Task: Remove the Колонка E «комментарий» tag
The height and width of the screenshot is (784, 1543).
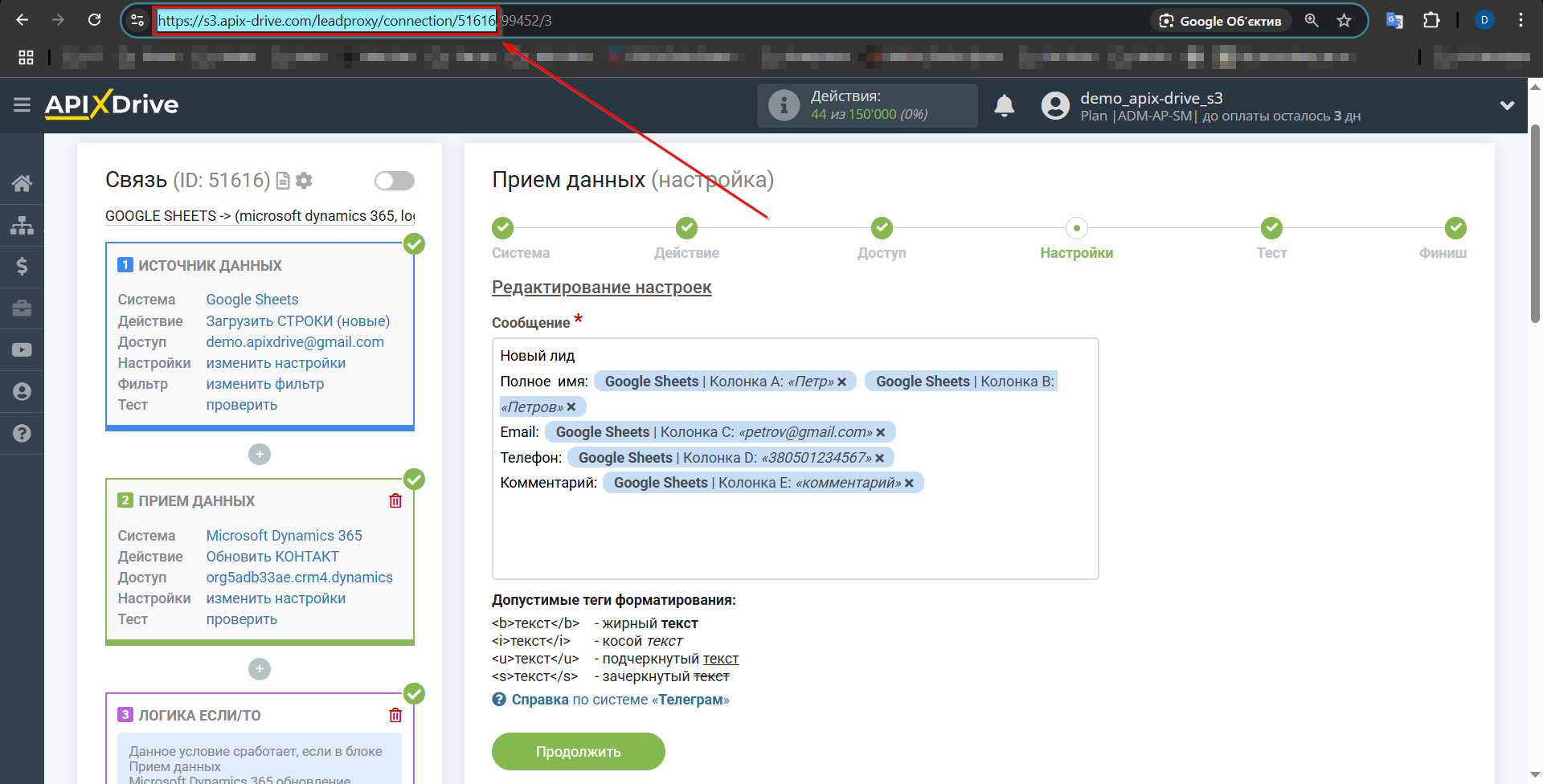Action: point(910,484)
